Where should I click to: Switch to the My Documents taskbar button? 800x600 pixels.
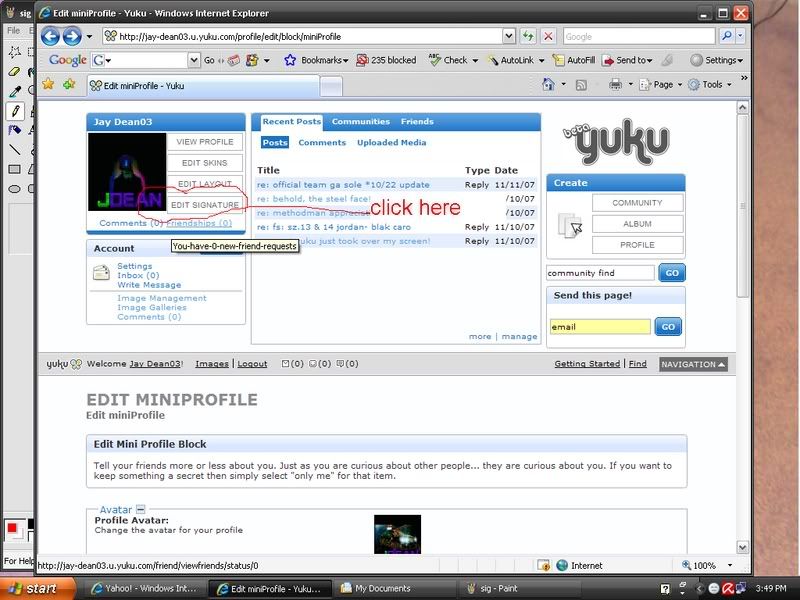tap(394, 589)
